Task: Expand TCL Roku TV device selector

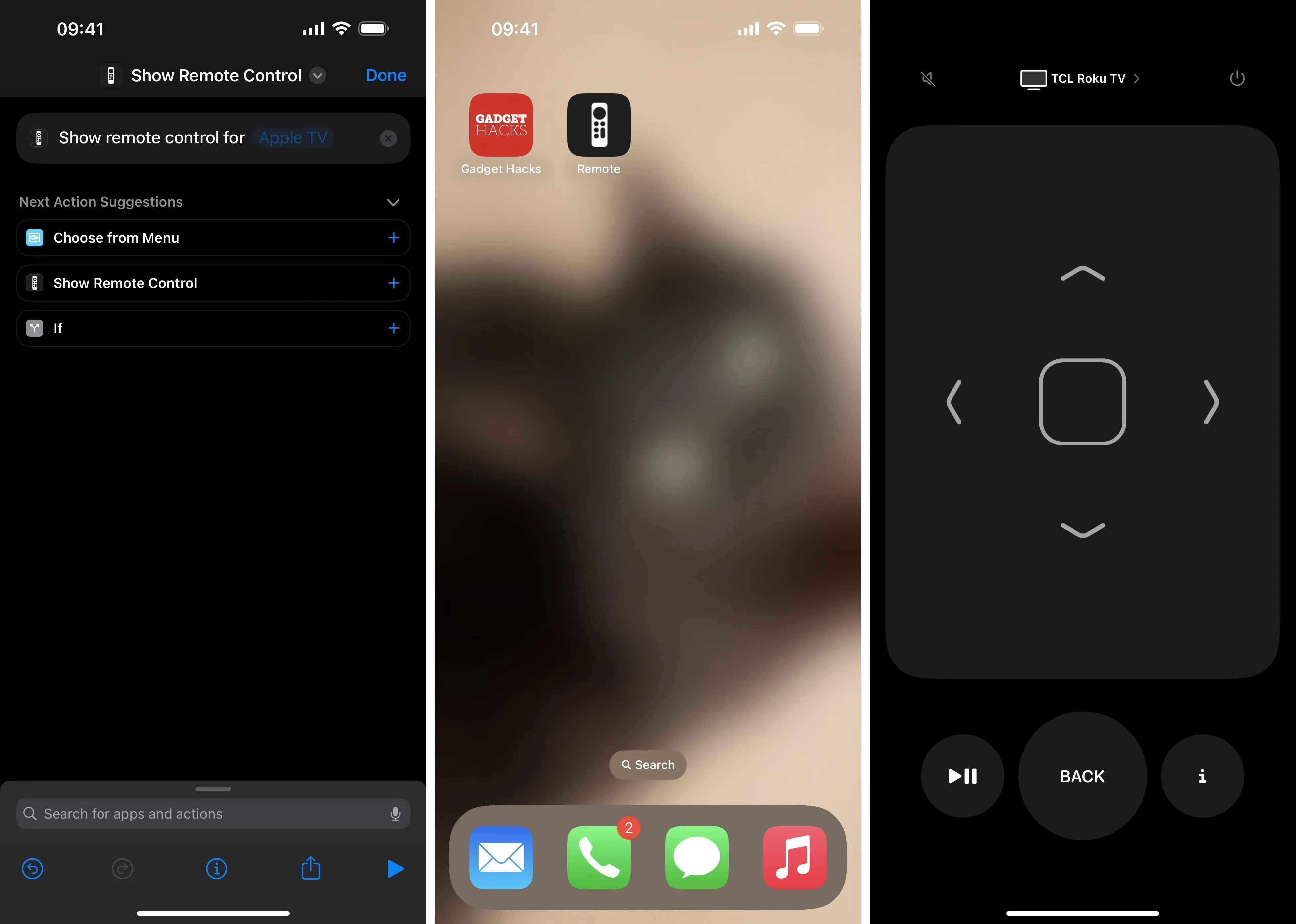Action: tap(1083, 78)
